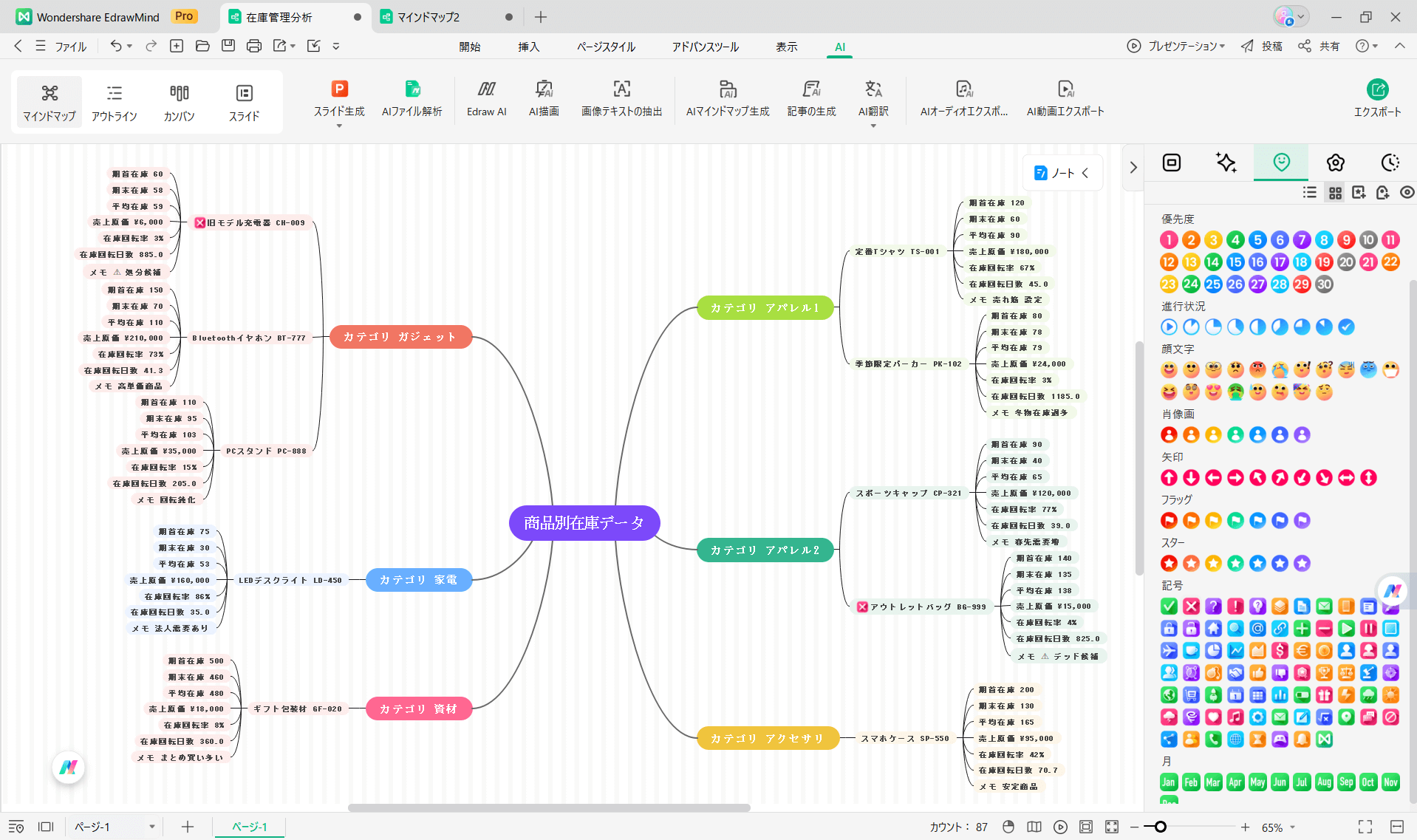
Task: Expand the AI Translate dropdown
Action: [x=873, y=126]
